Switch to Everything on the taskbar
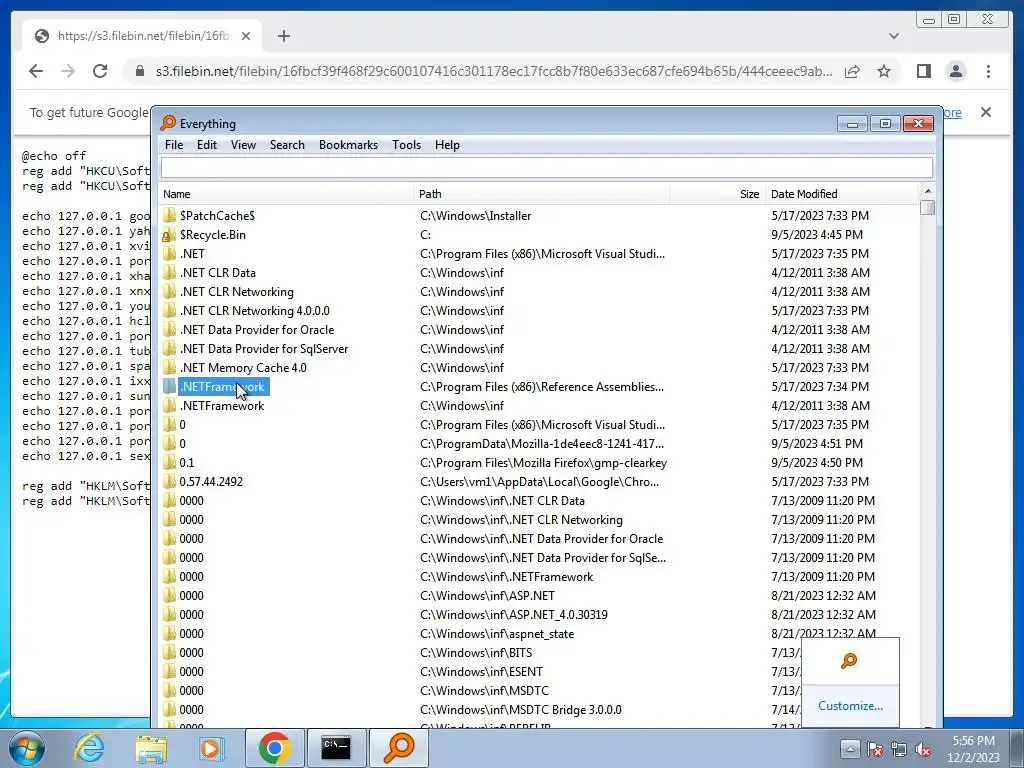This screenshot has height=768, width=1024. pos(399,748)
